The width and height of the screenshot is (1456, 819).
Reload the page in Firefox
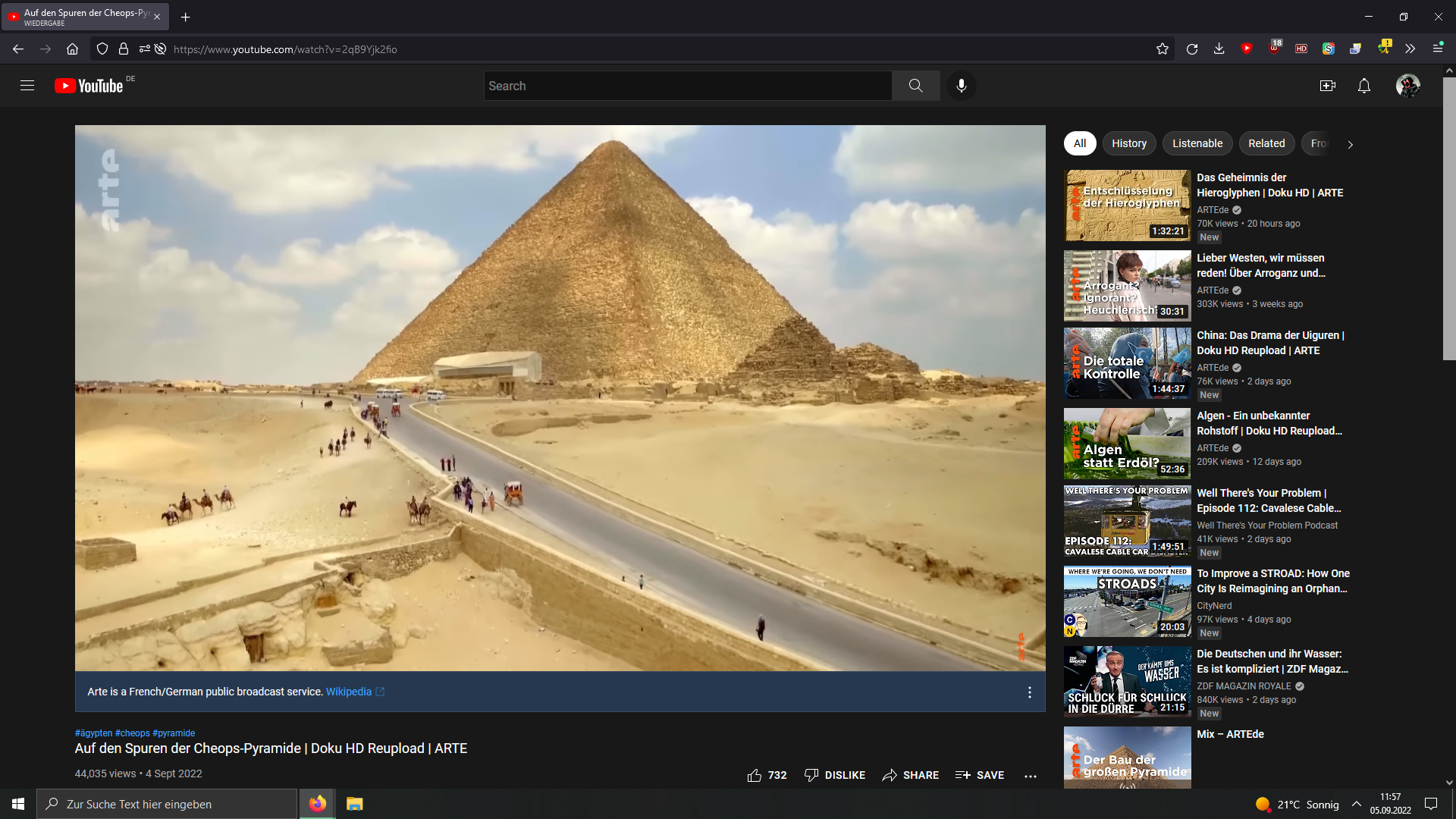pos(1191,49)
